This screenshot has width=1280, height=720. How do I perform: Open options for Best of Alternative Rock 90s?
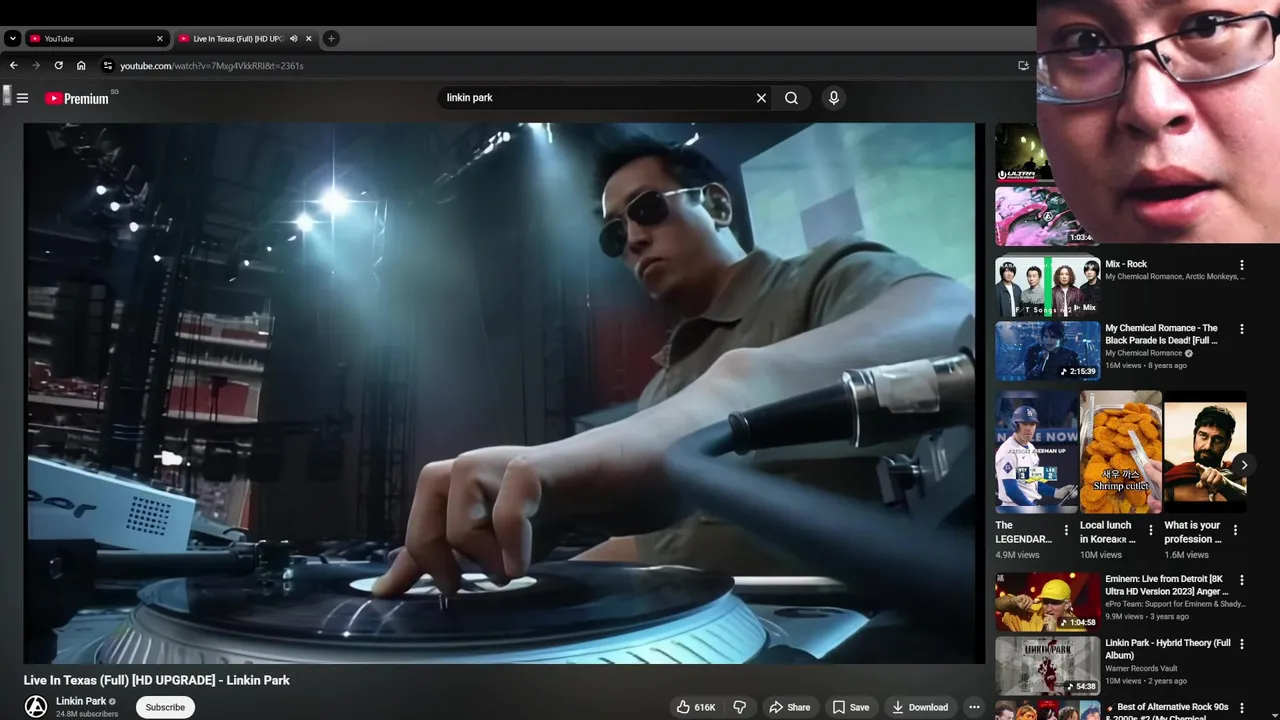[x=1242, y=708]
